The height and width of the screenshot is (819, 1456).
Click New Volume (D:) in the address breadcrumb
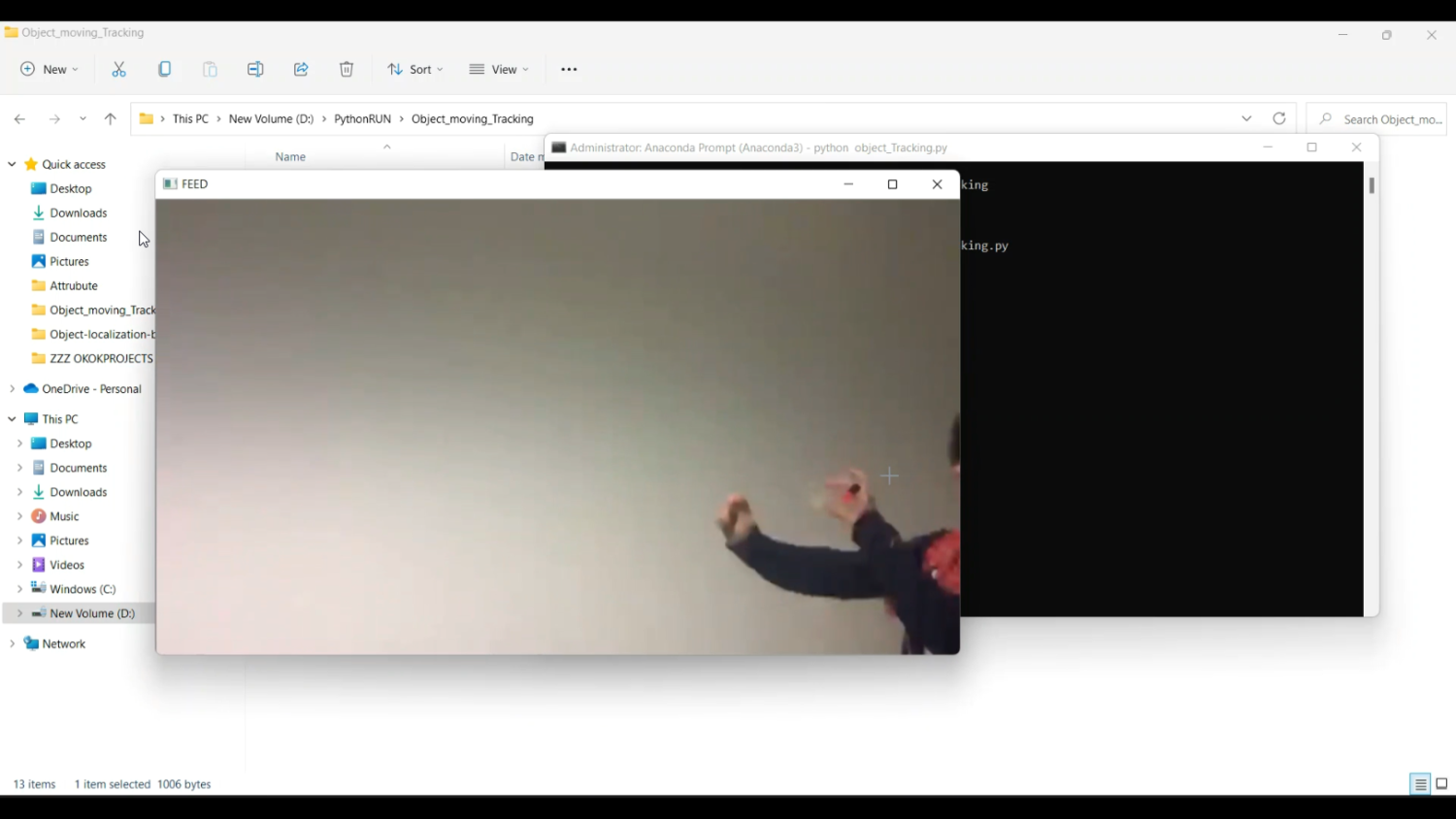coord(271,119)
